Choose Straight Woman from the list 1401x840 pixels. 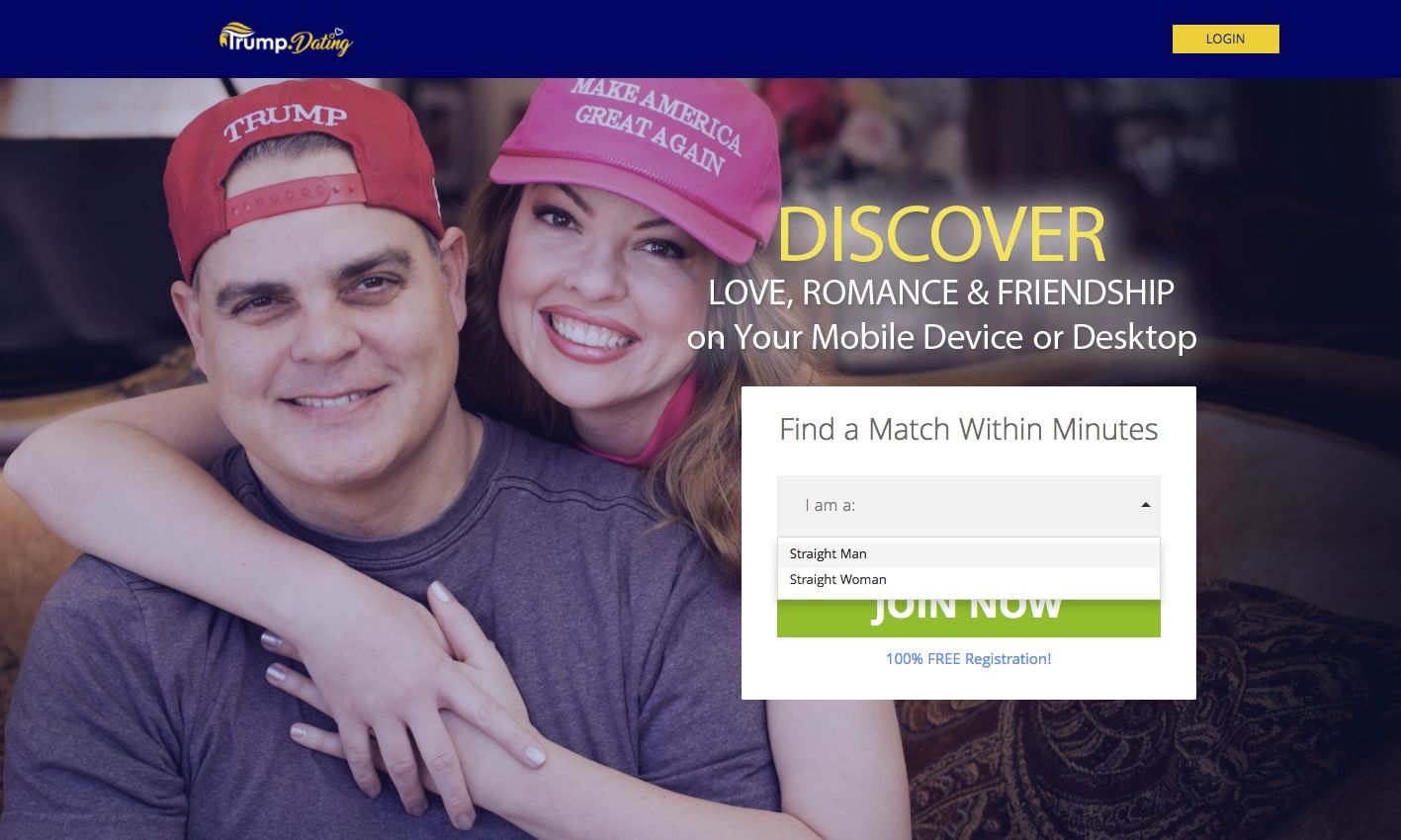pyautogui.click(x=968, y=579)
